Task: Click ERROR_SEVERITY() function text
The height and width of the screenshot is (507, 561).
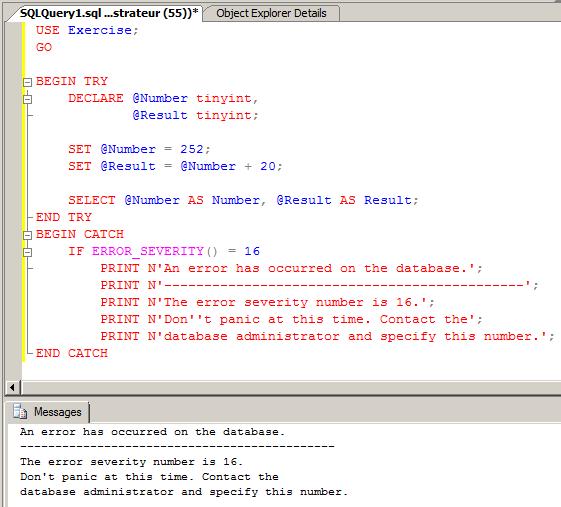Action: coord(155,251)
